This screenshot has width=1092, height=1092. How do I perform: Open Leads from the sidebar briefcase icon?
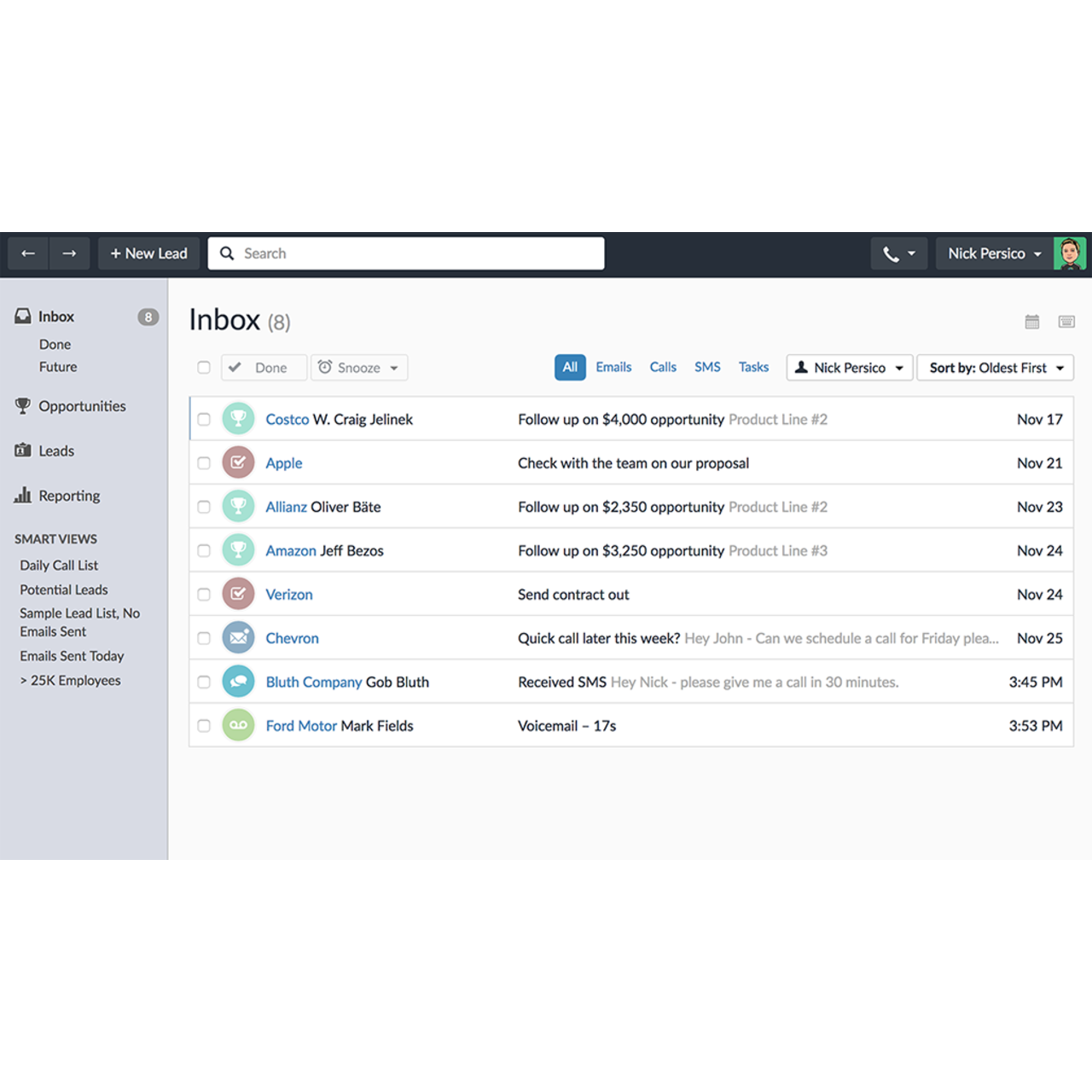point(23,450)
